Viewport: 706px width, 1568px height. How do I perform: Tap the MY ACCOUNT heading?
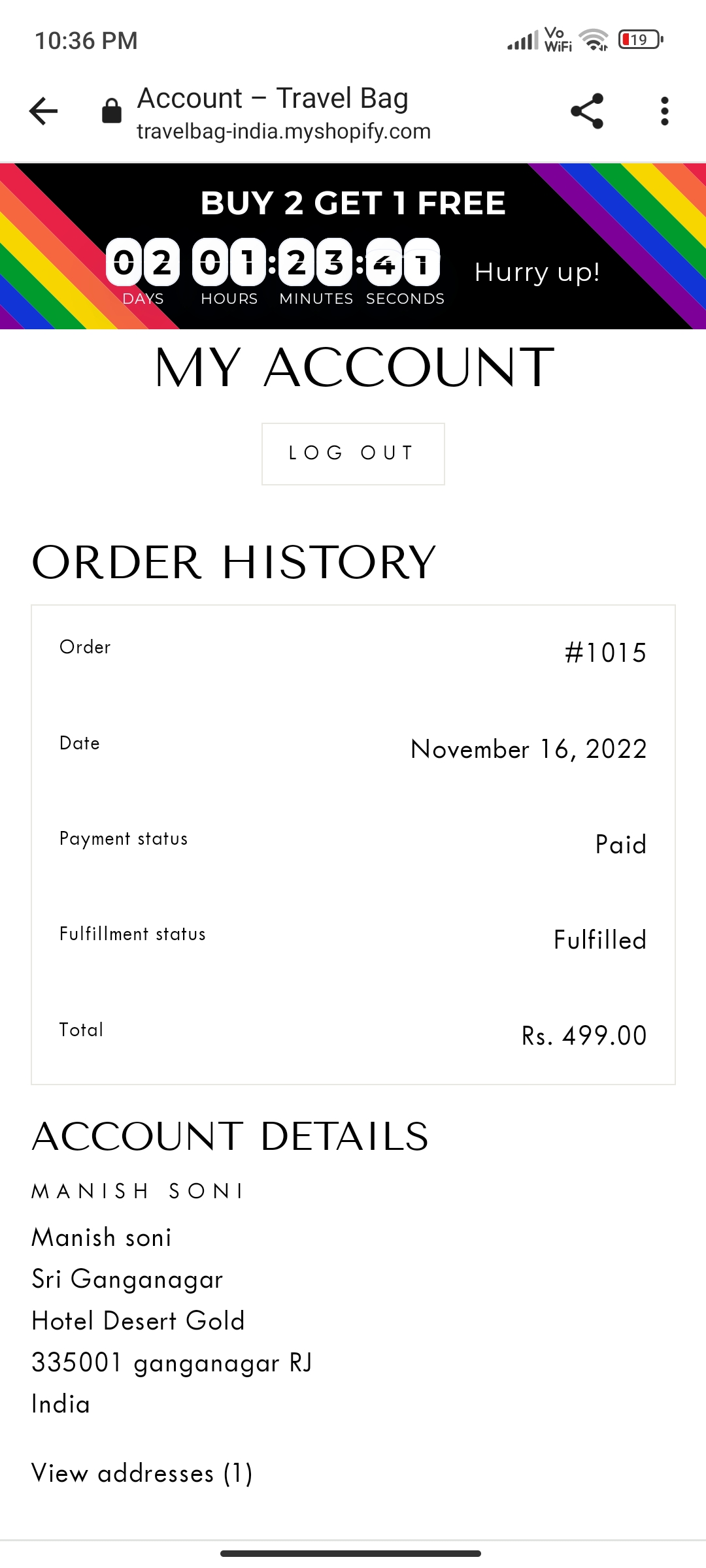click(353, 368)
